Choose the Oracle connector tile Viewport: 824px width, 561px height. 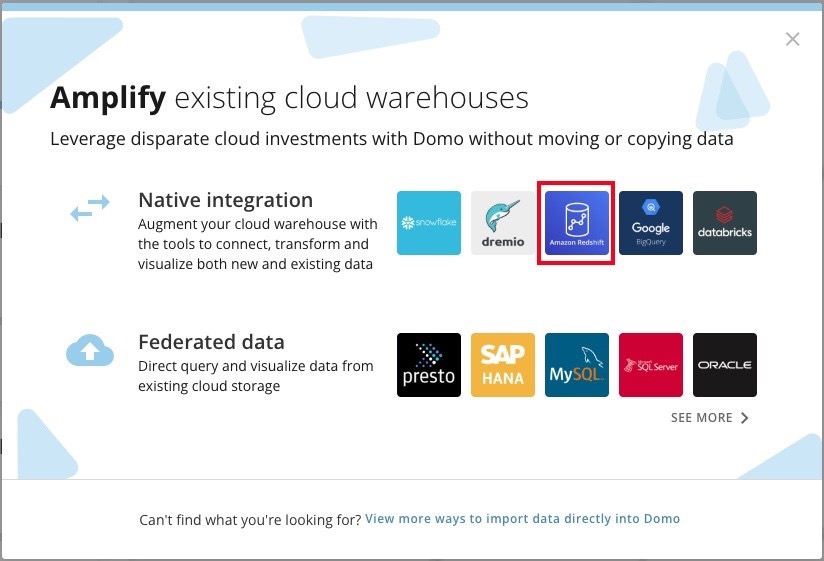click(x=725, y=365)
